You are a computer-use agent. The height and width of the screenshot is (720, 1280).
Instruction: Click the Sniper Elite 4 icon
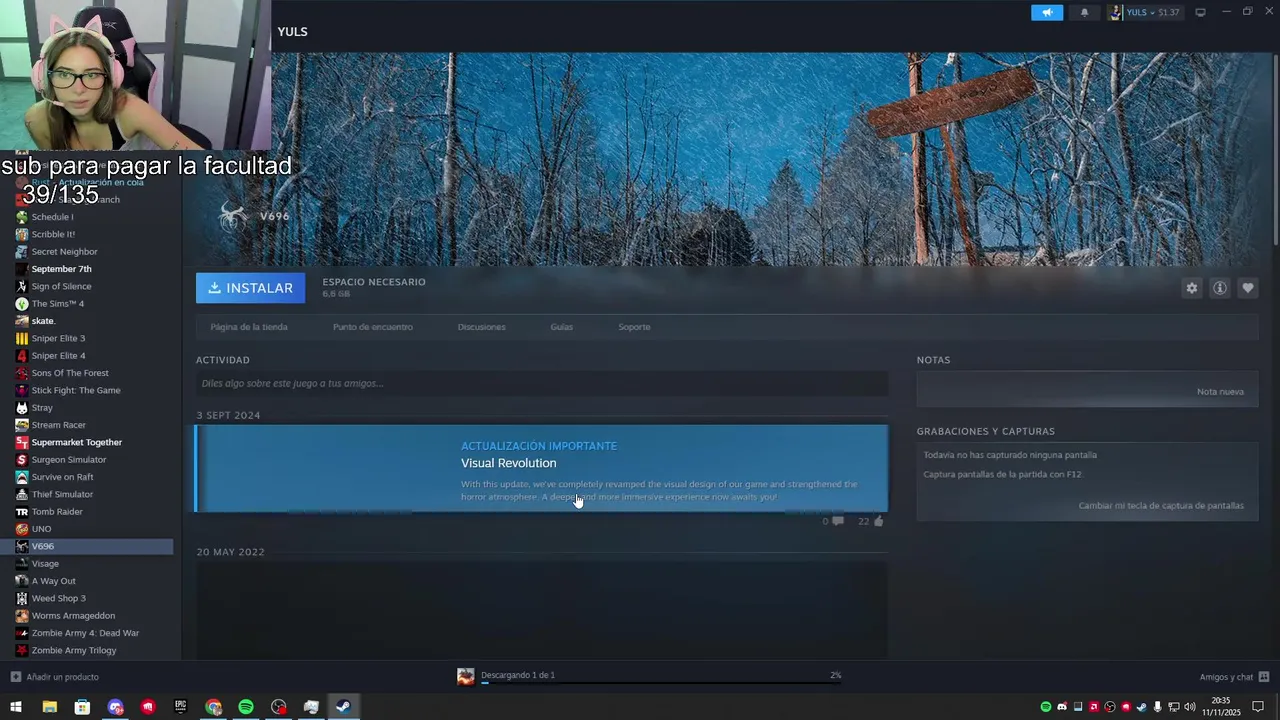tap(22, 356)
